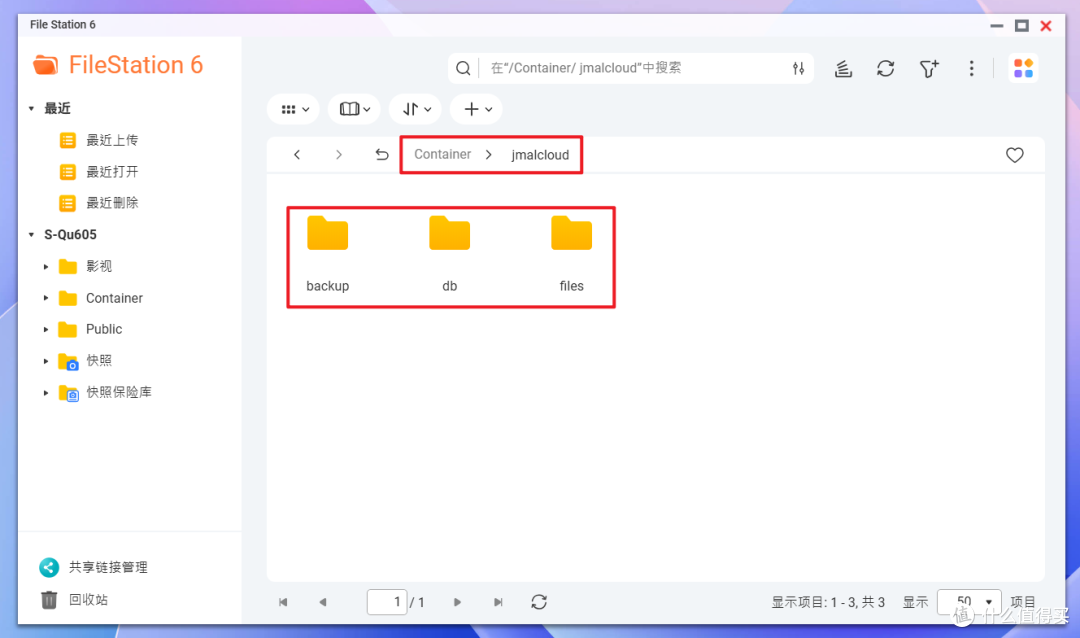The height and width of the screenshot is (638, 1080).
Task: Click the colorful app grid icon
Action: point(1023,68)
